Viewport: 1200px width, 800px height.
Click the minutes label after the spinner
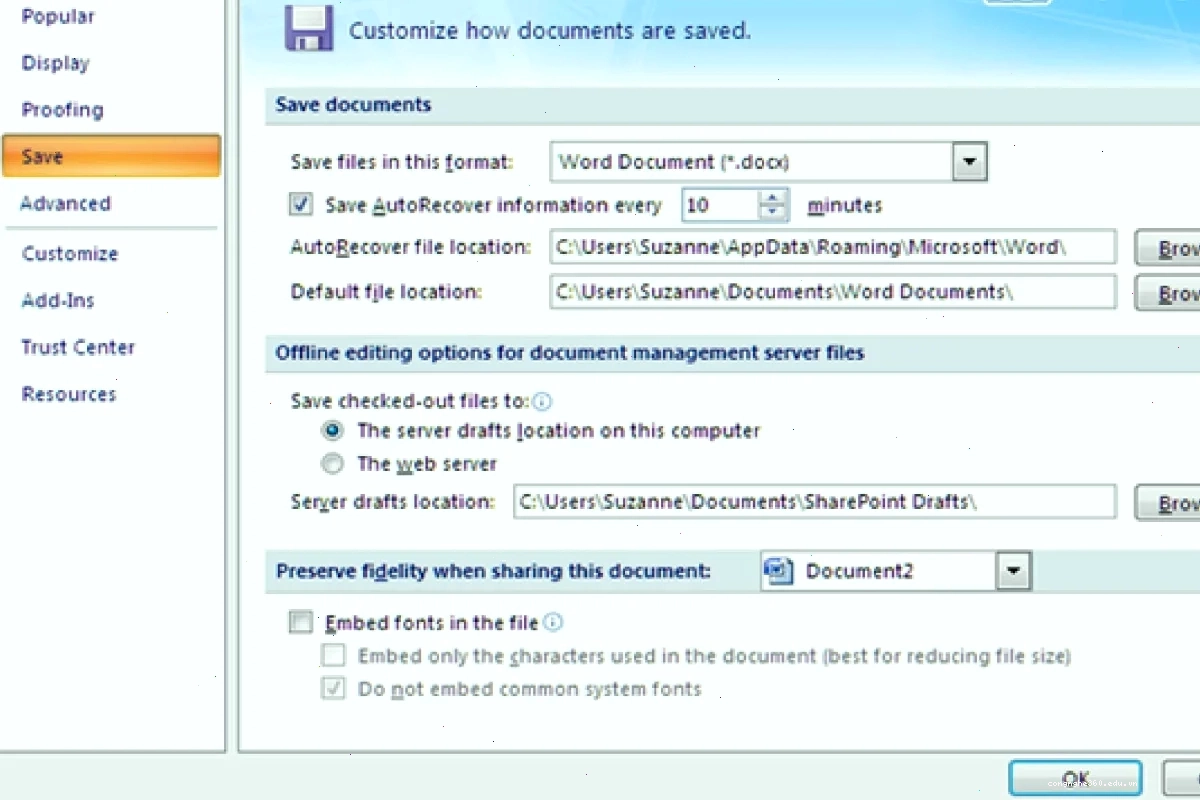pos(845,205)
